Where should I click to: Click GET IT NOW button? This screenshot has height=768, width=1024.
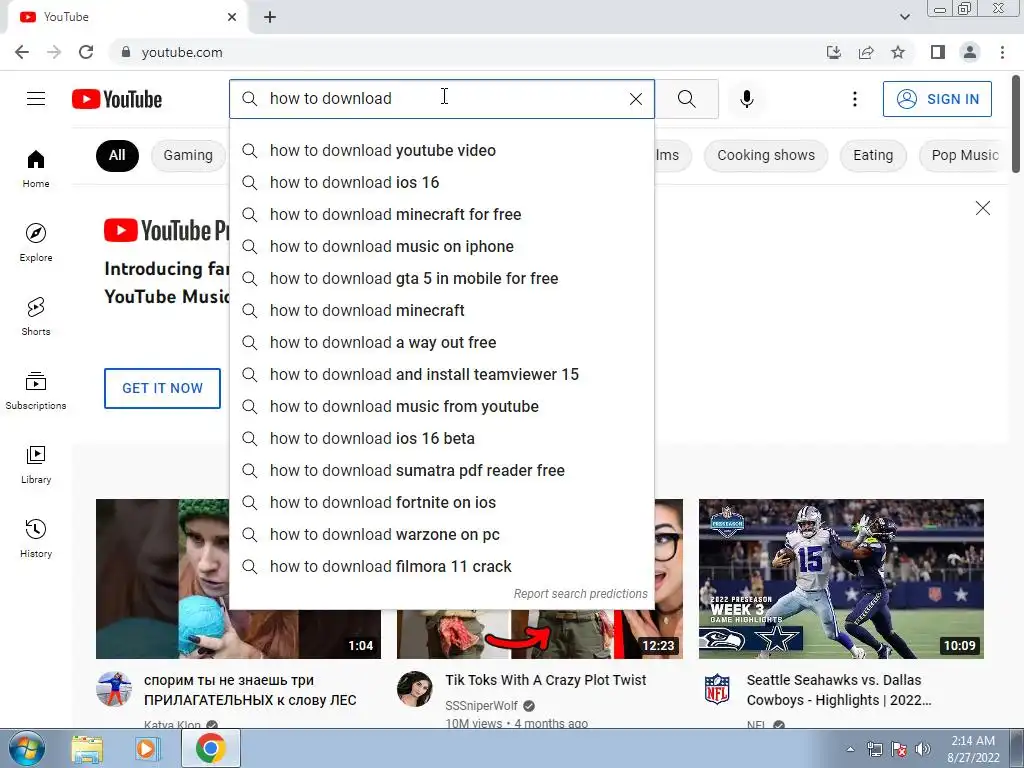tap(162, 388)
